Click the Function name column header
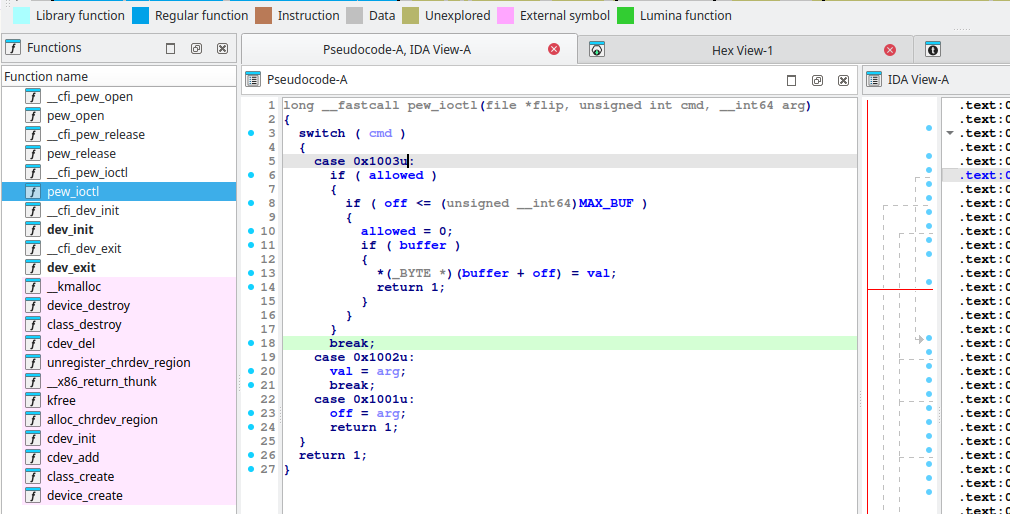The width and height of the screenshot is (1010, 514). click(x=119, y=77)
